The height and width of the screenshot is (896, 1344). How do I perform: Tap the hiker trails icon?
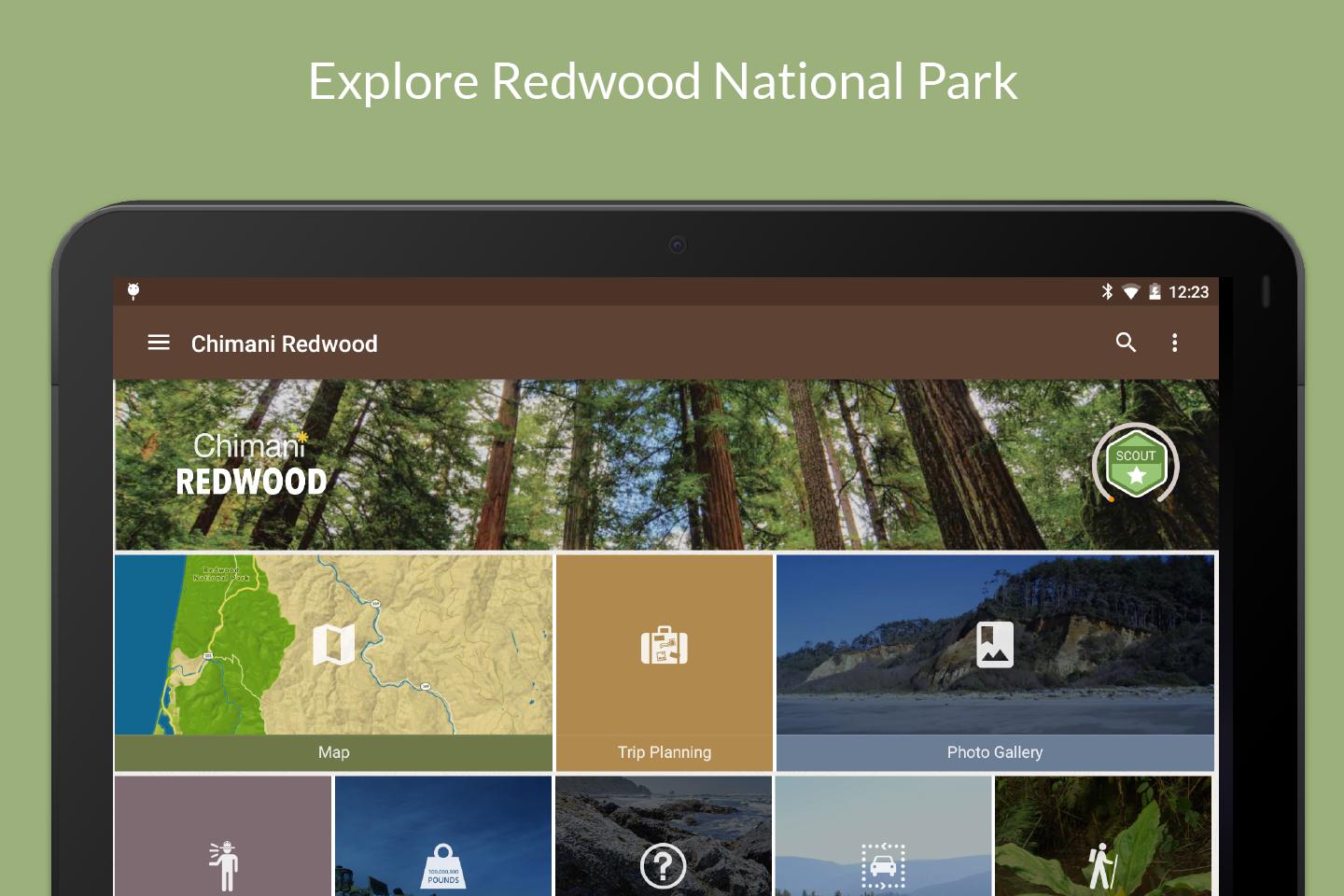click(1103, 866)
